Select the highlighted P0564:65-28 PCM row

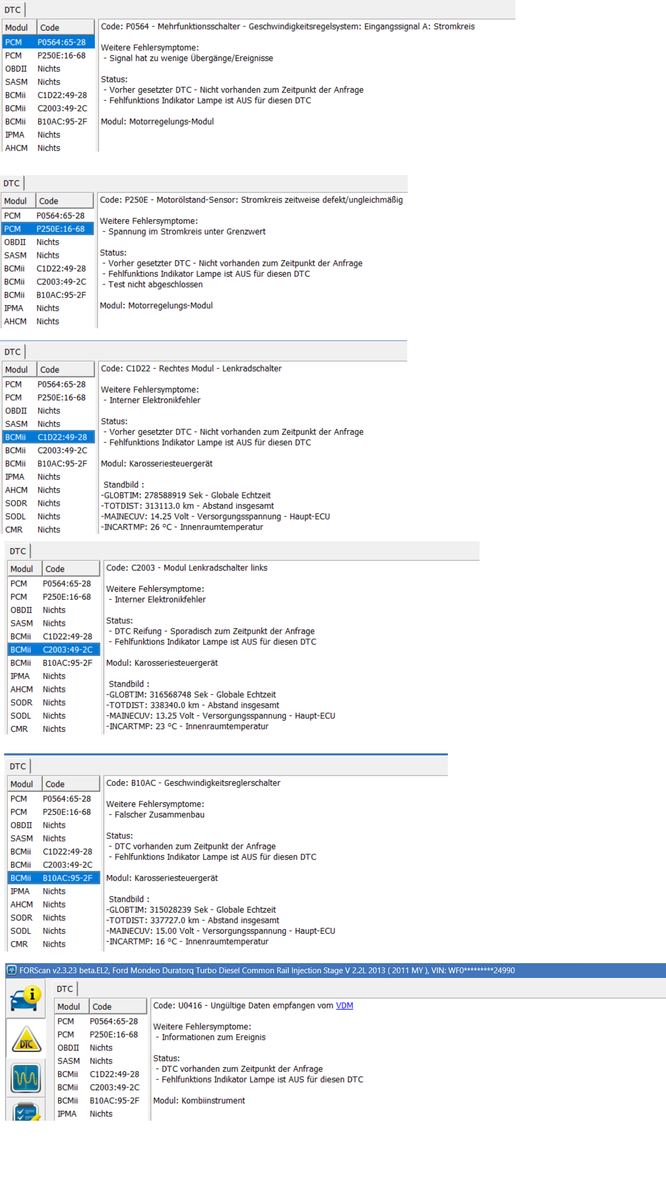[48, 43]
